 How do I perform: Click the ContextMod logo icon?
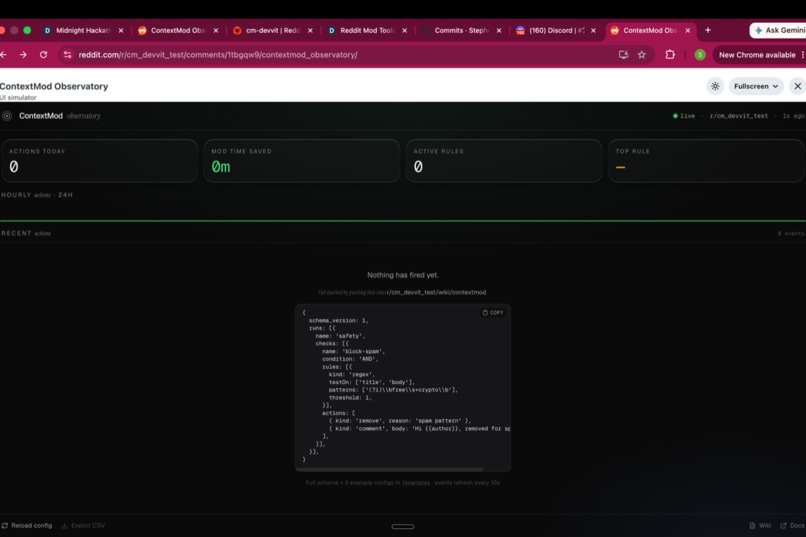pyautogui.click(x=7, y=116)
